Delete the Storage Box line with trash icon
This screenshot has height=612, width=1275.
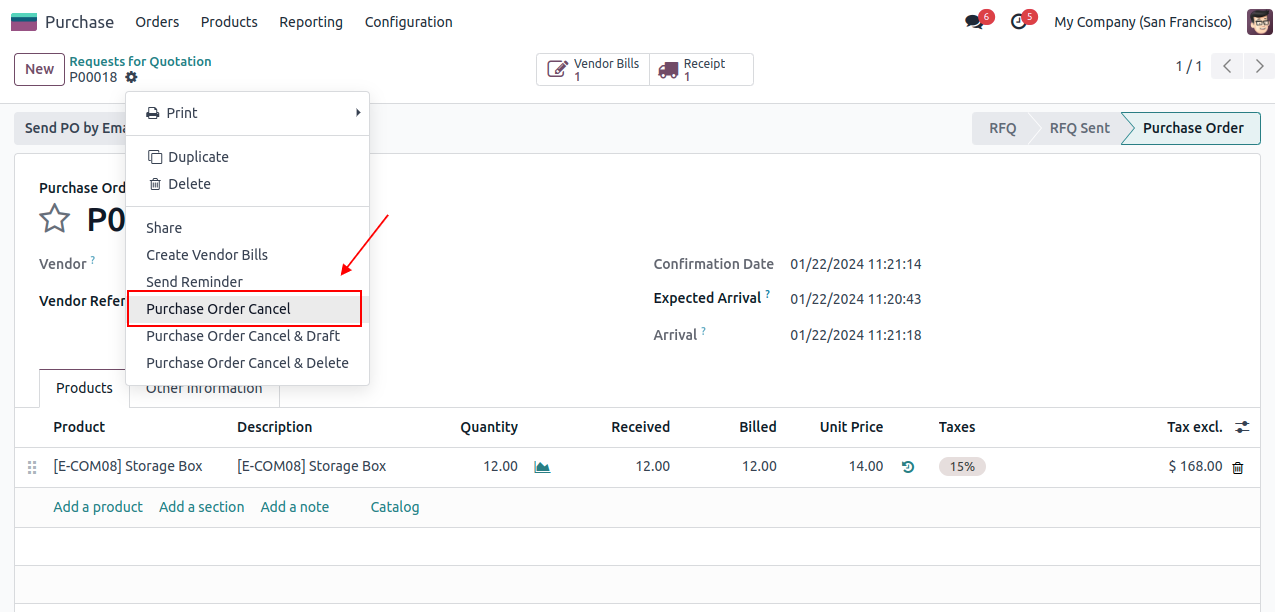pos(1238,467)
